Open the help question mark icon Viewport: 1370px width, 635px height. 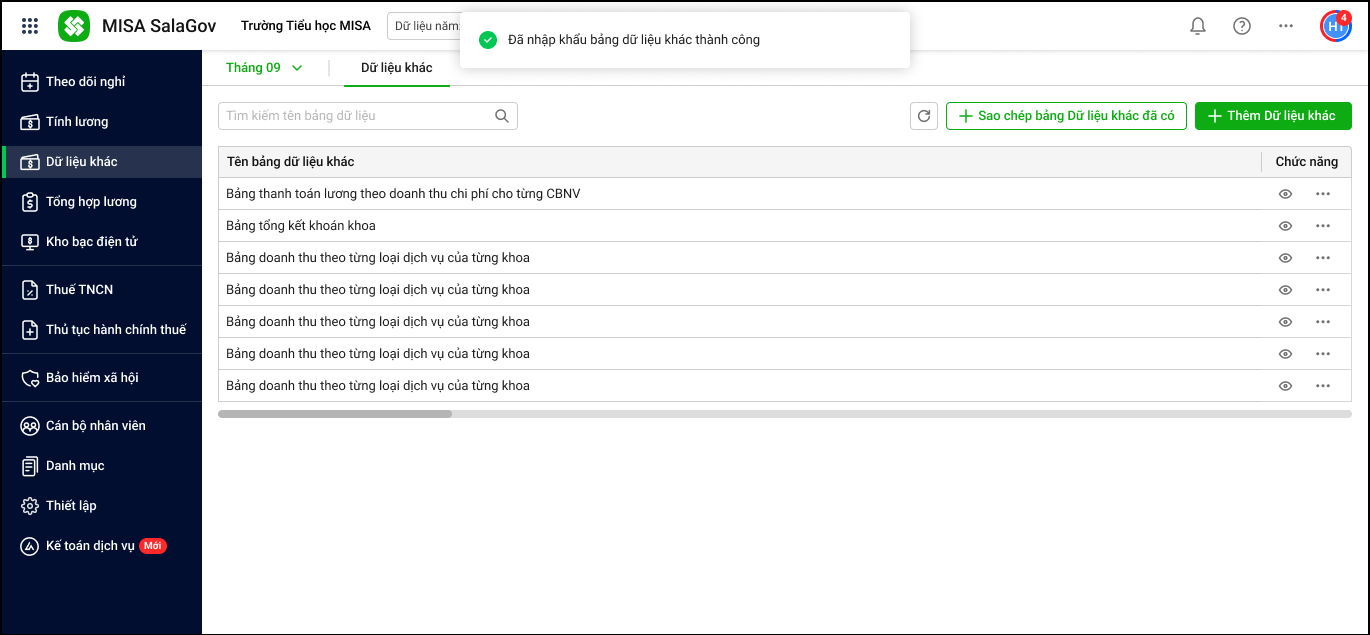pos(1241,26)
